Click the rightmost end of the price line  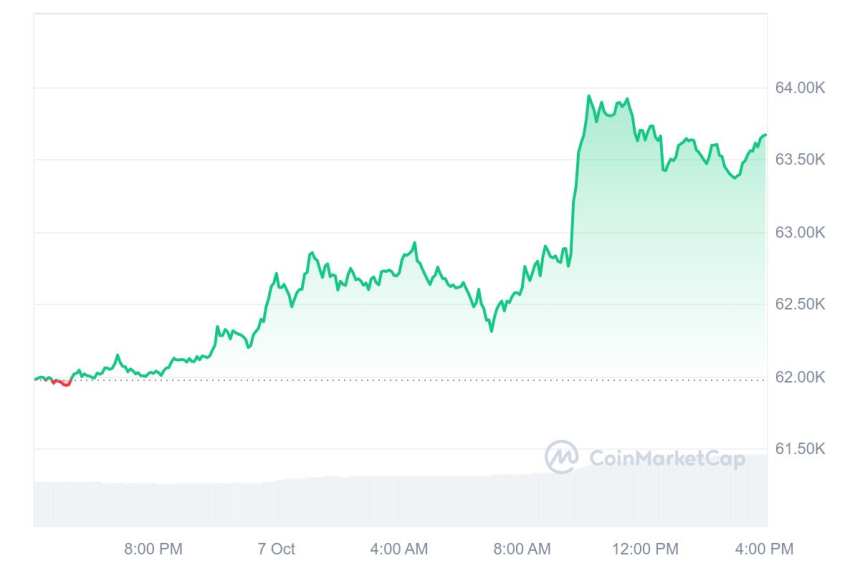click(765, 135)
